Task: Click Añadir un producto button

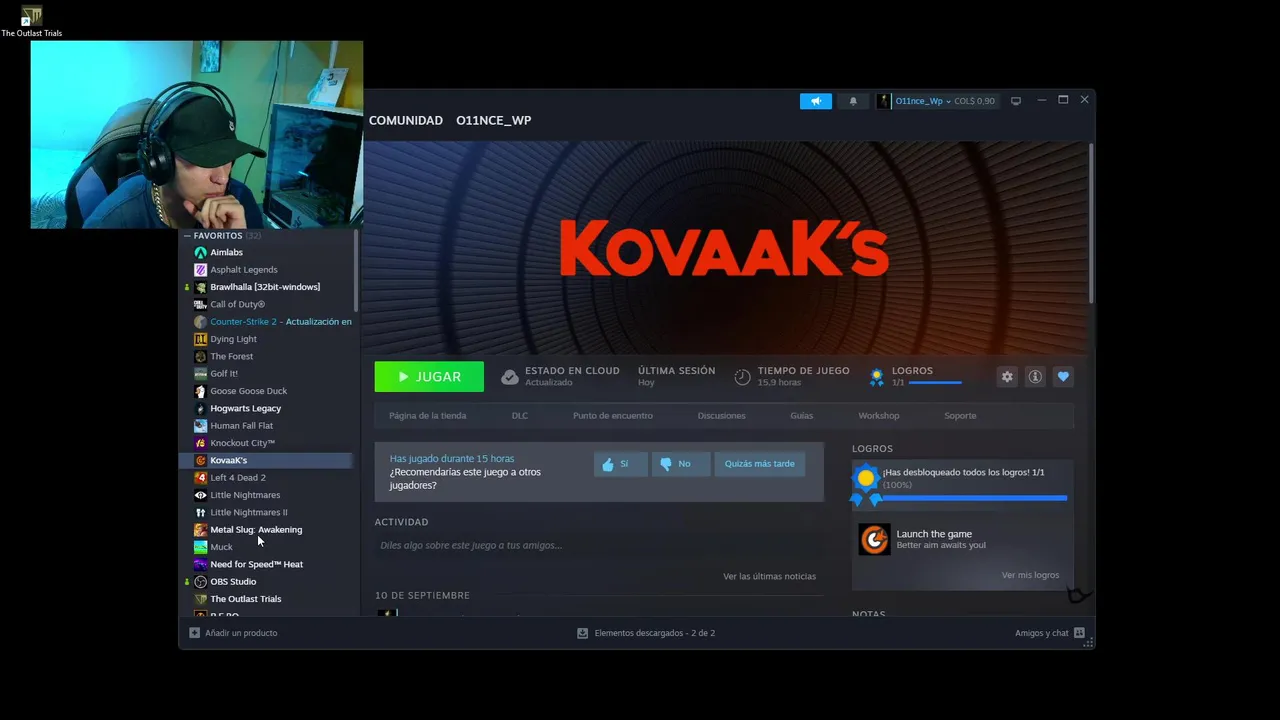Action: coord(234,633)
